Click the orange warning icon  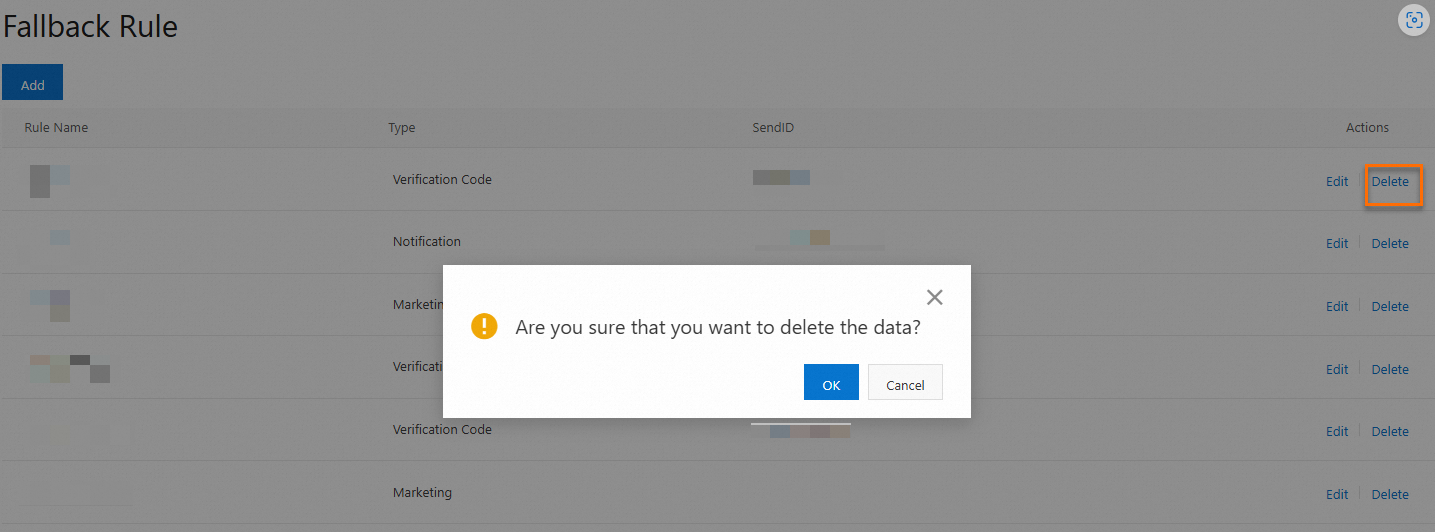pyautogui.click(x=484, y=326)
